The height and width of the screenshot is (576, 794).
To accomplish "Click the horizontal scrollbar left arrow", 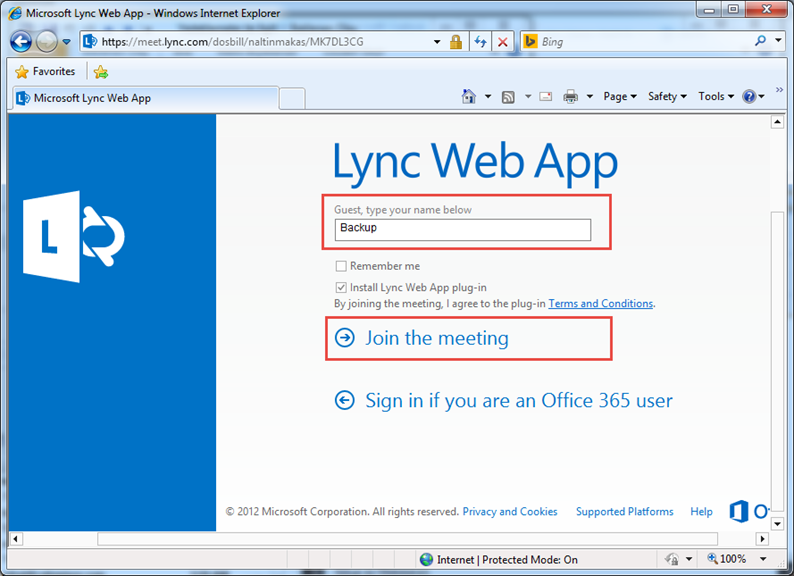I will coord(16,539).
